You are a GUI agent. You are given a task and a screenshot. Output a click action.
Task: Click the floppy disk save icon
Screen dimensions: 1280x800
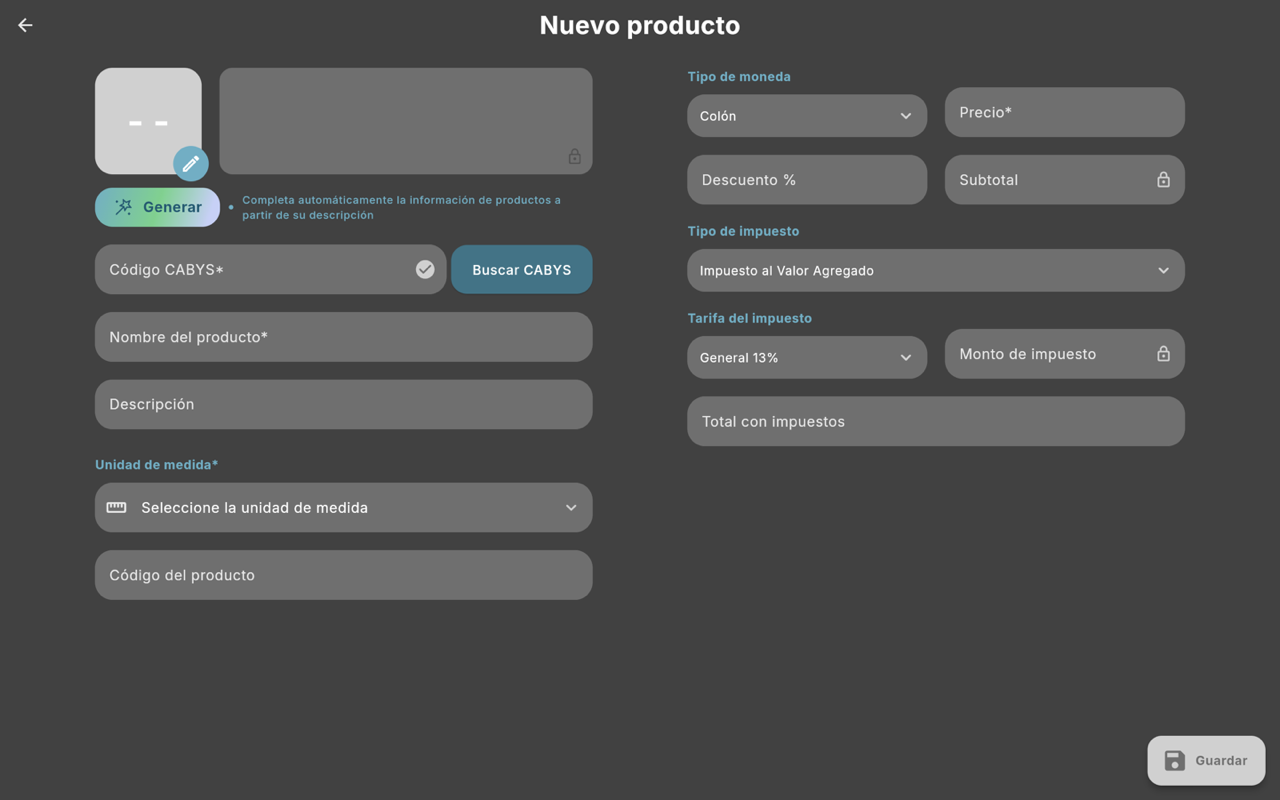(x=1175, y=761)
